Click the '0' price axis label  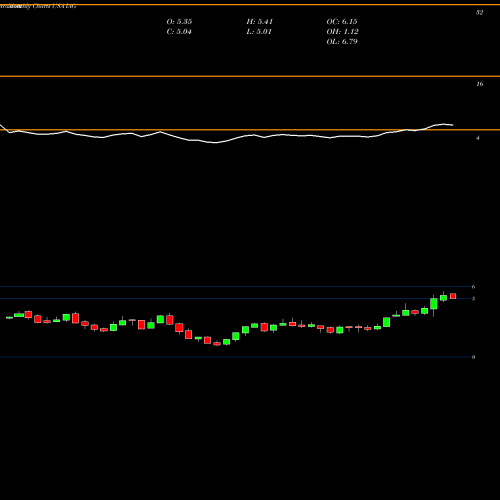point(473,357)
